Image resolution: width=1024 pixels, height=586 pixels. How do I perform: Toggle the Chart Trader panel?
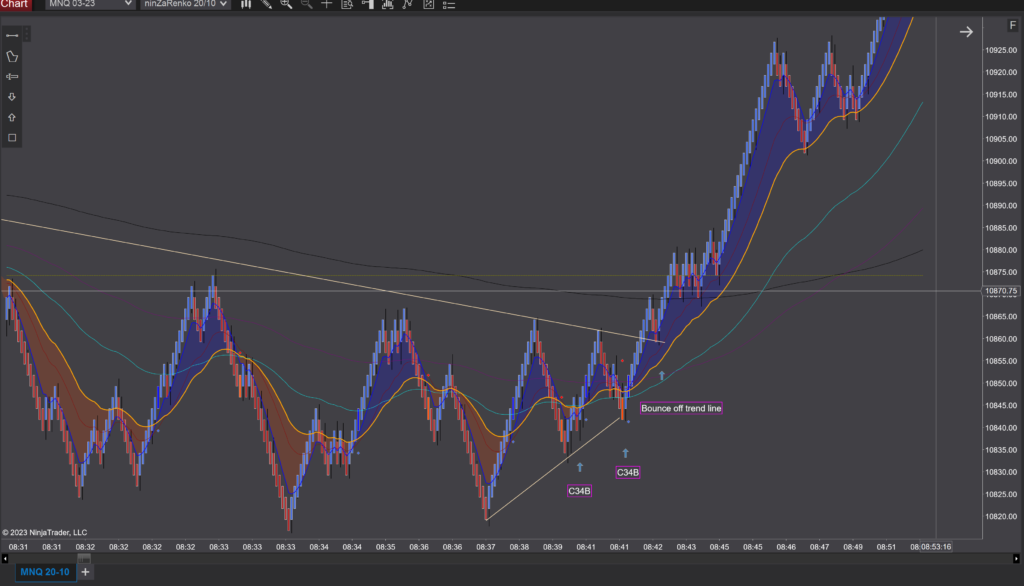[368, 6]
